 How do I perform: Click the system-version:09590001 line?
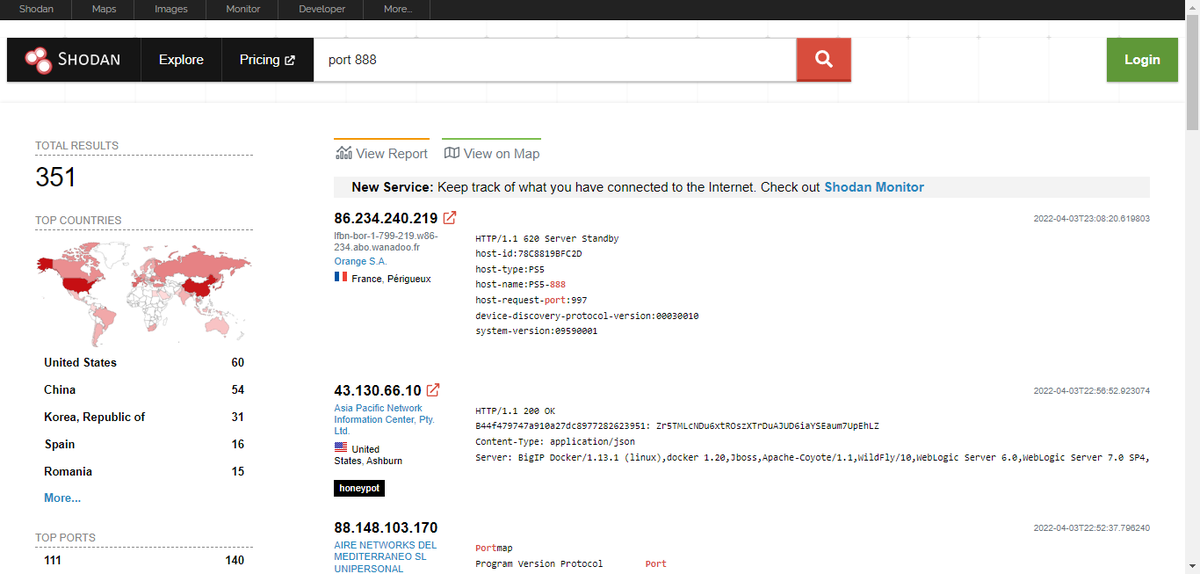[x=536, y=331]
